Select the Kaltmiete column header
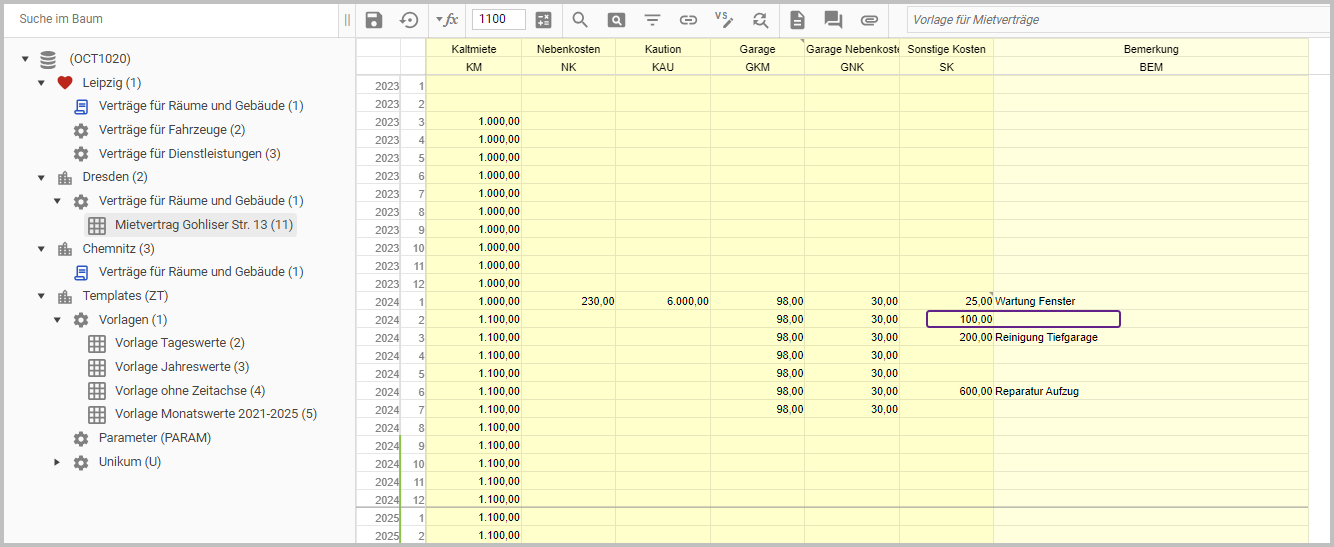 click(x=473, y=49)
